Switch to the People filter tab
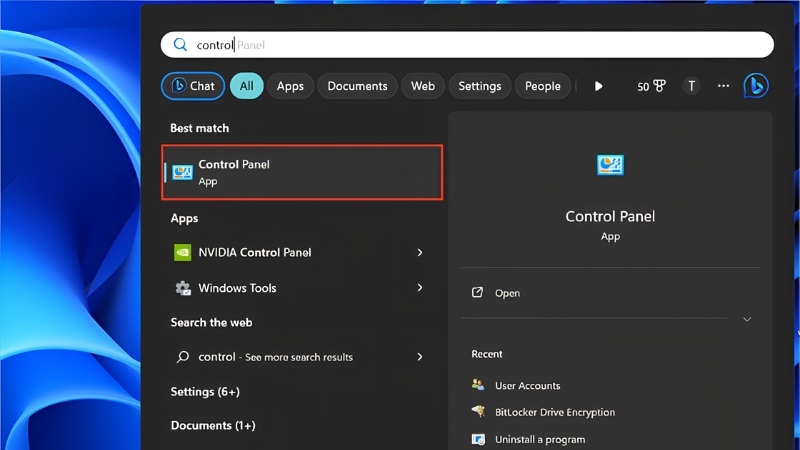 pyautogui.click(x=542, y=86)
